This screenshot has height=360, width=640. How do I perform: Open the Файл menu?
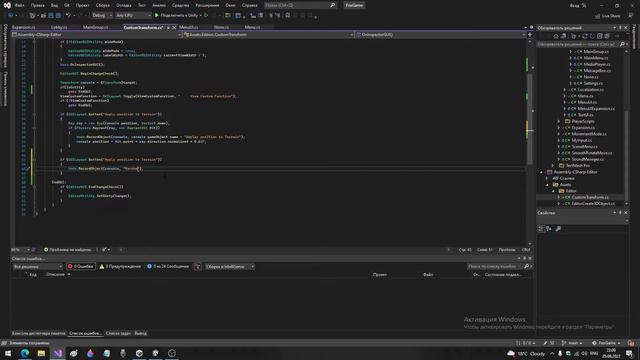point(19,5)
